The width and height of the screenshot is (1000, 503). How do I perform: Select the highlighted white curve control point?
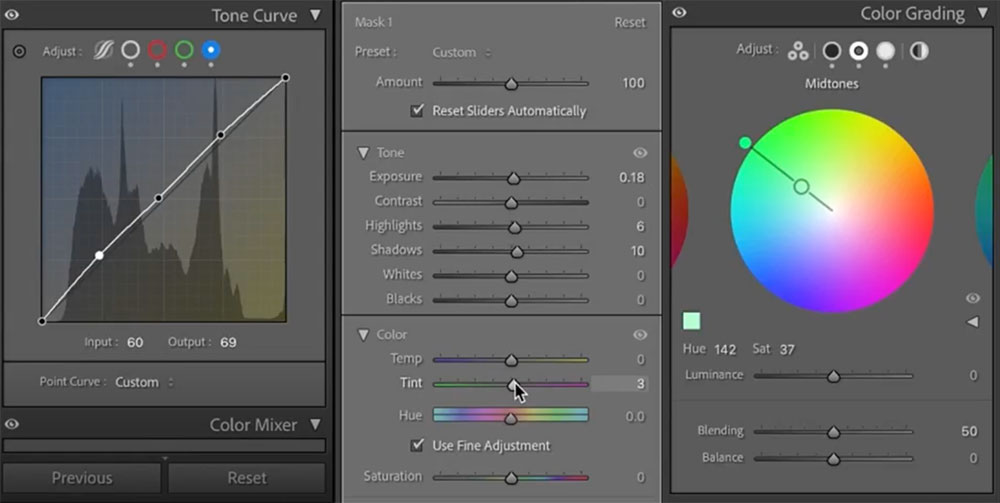(x=99, y=255)
